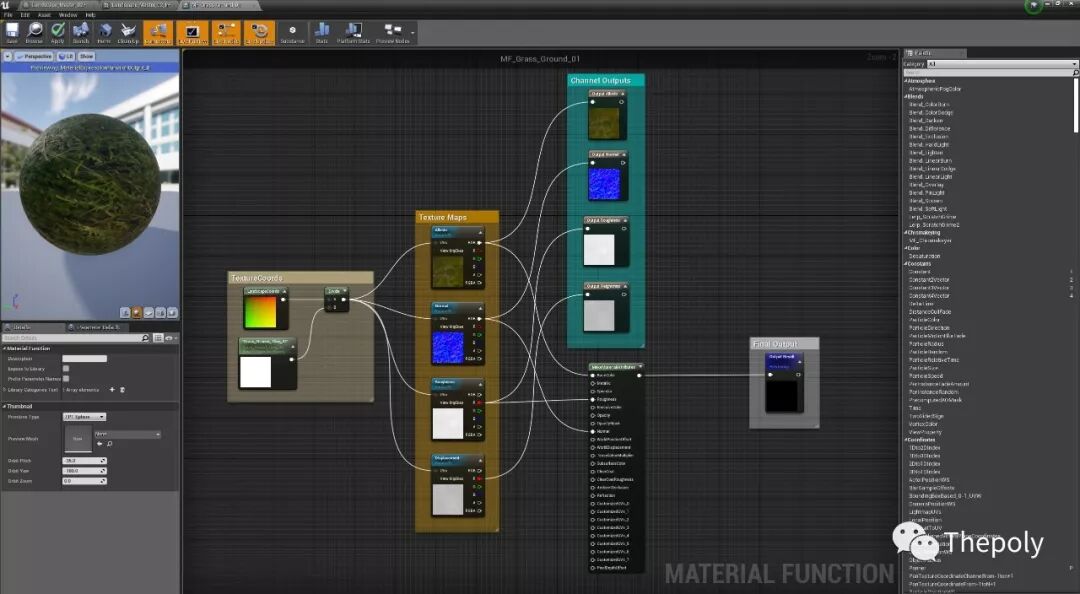Click the Description text field
Screen dimensions: 1080x594
click(x=85, y=359)
